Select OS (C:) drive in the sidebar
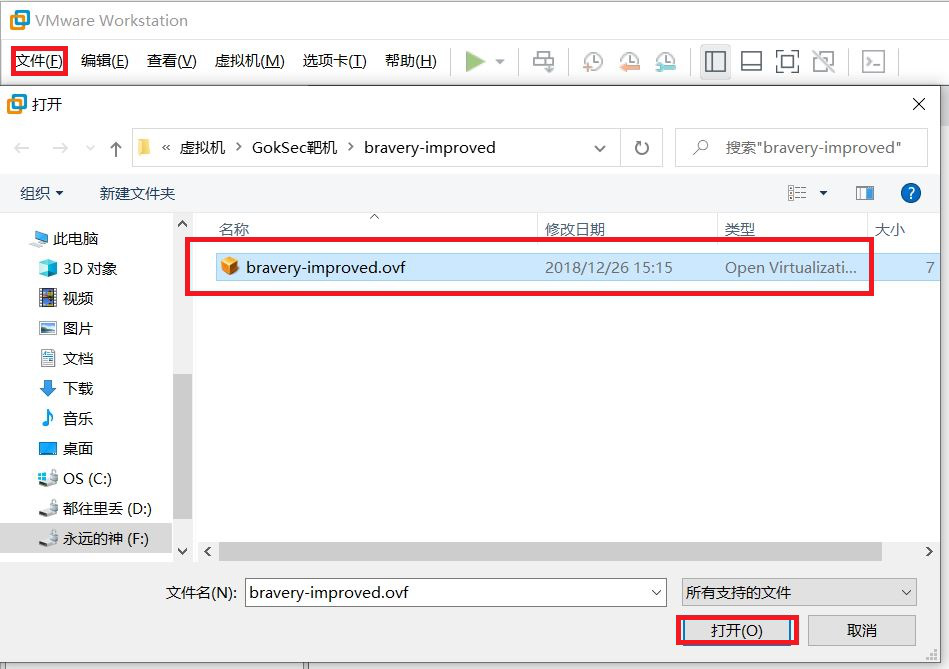The width and height of the screenshot is (949, 669). point(87,478)
